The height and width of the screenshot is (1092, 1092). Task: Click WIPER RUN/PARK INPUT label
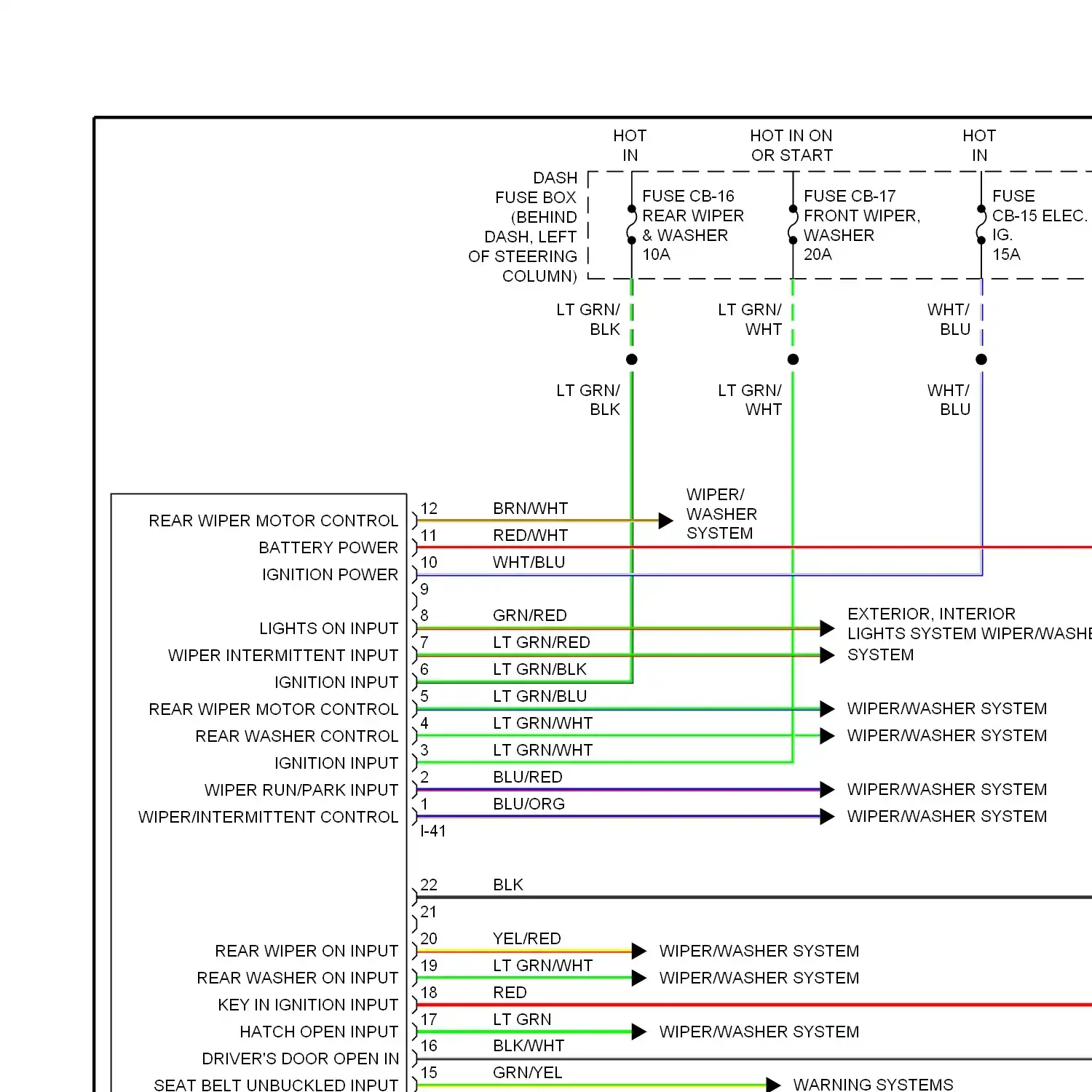coord(301,790)
